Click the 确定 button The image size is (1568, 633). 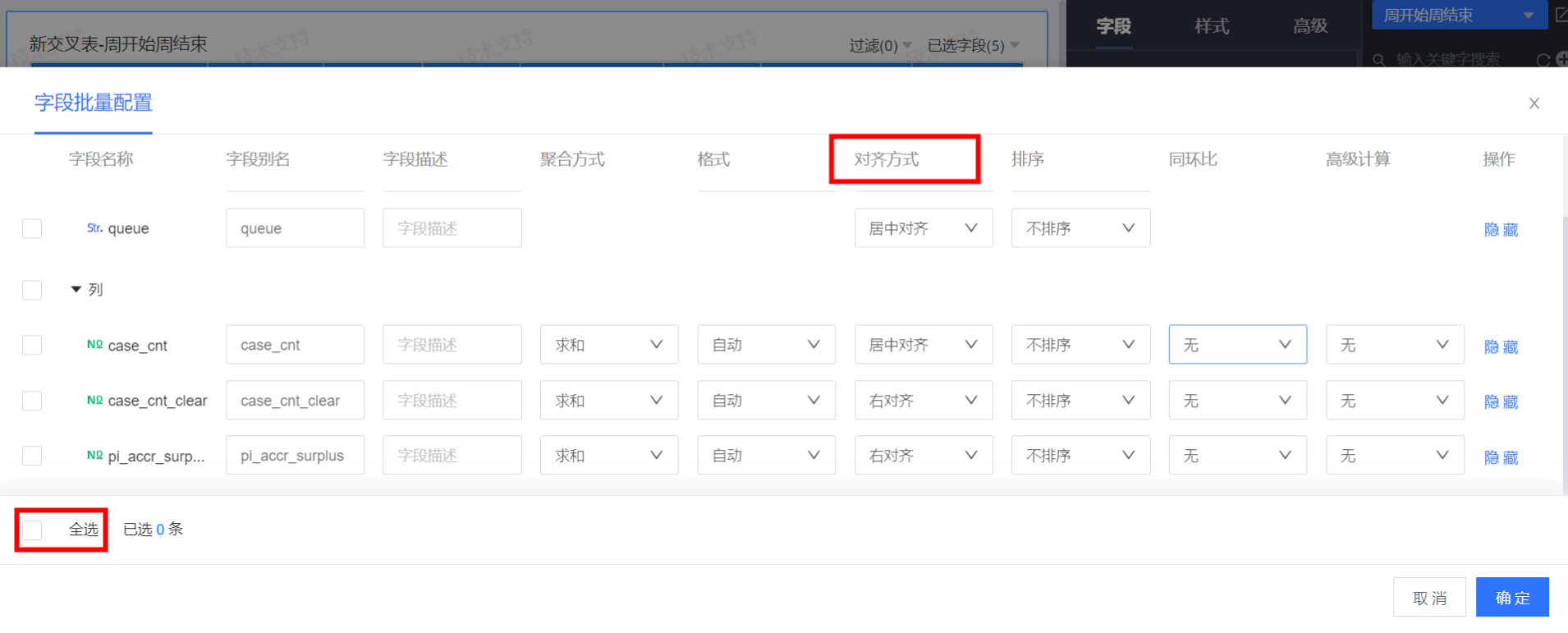point(1511,598)
